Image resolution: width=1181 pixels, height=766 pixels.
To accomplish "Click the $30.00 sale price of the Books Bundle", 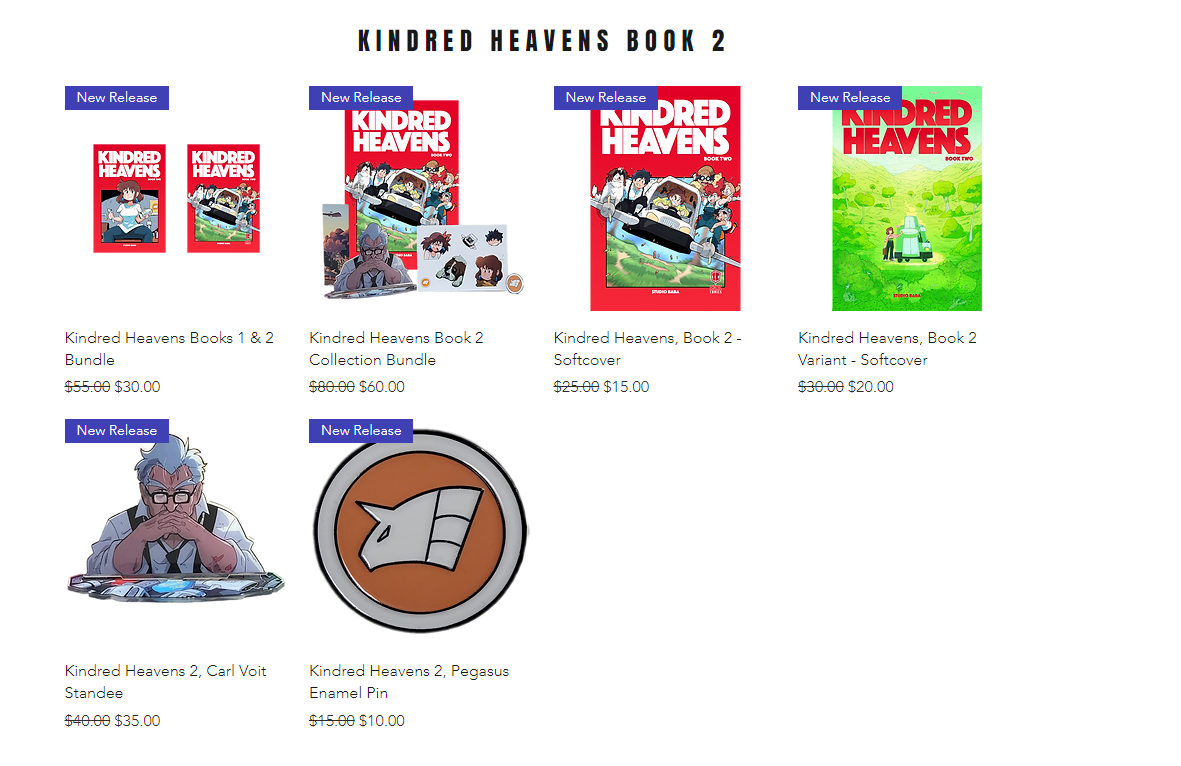I will (x=137, y=387).
